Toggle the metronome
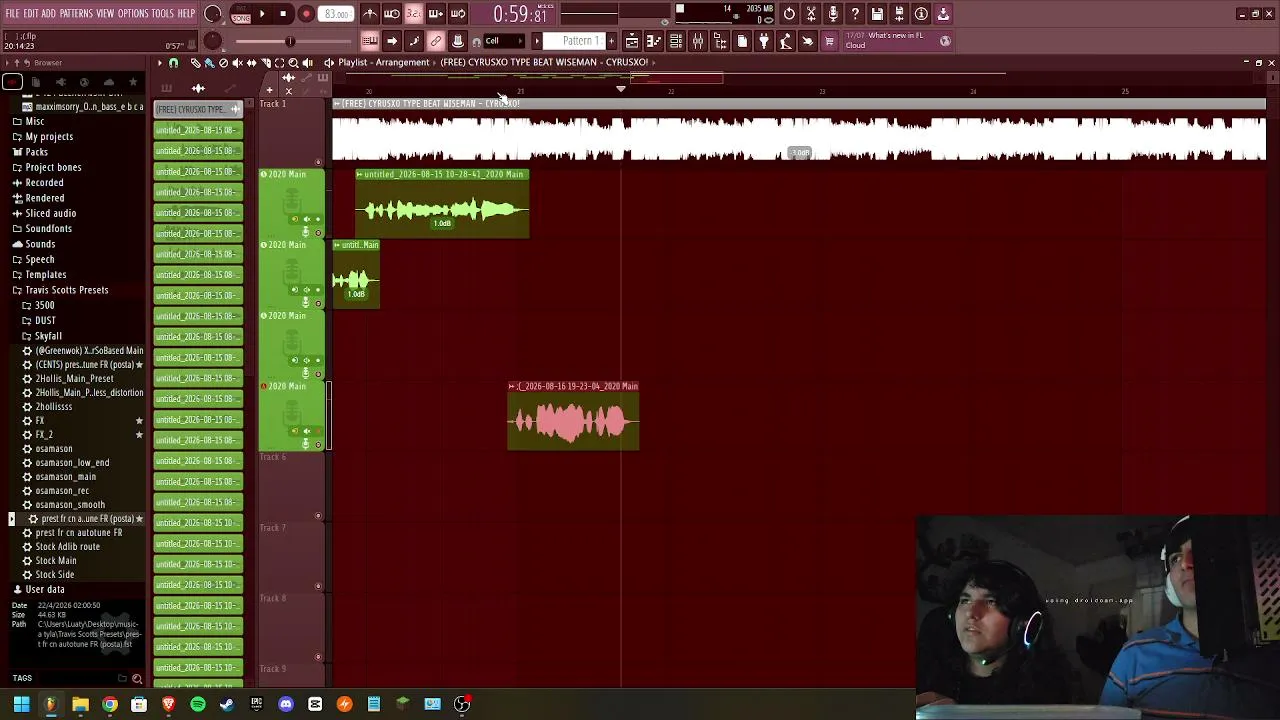This screenshot has width=1280, height=720. (370, 14)
